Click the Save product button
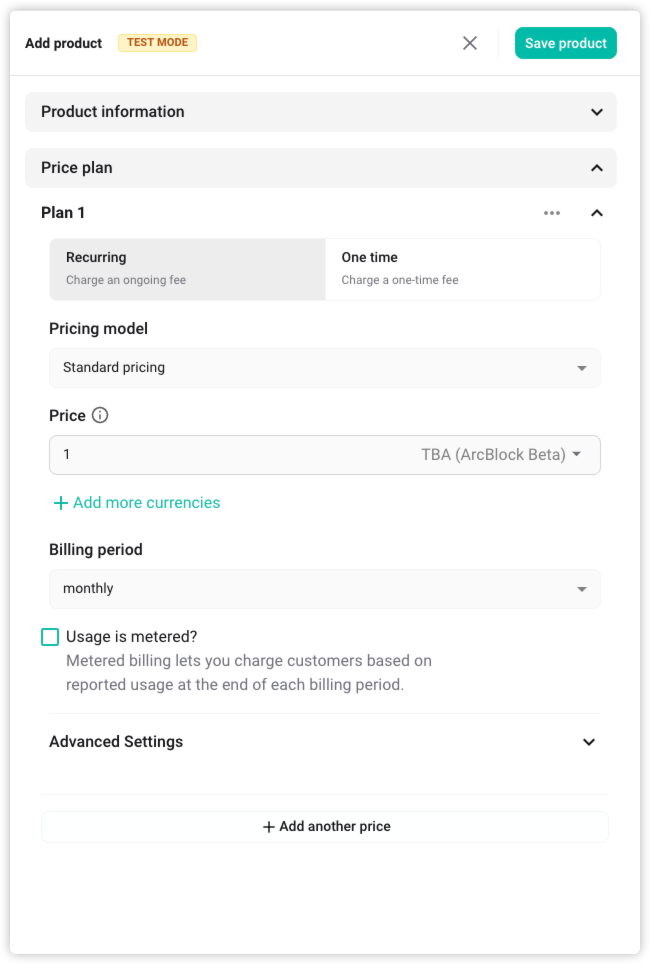 (x=565, y=43)
